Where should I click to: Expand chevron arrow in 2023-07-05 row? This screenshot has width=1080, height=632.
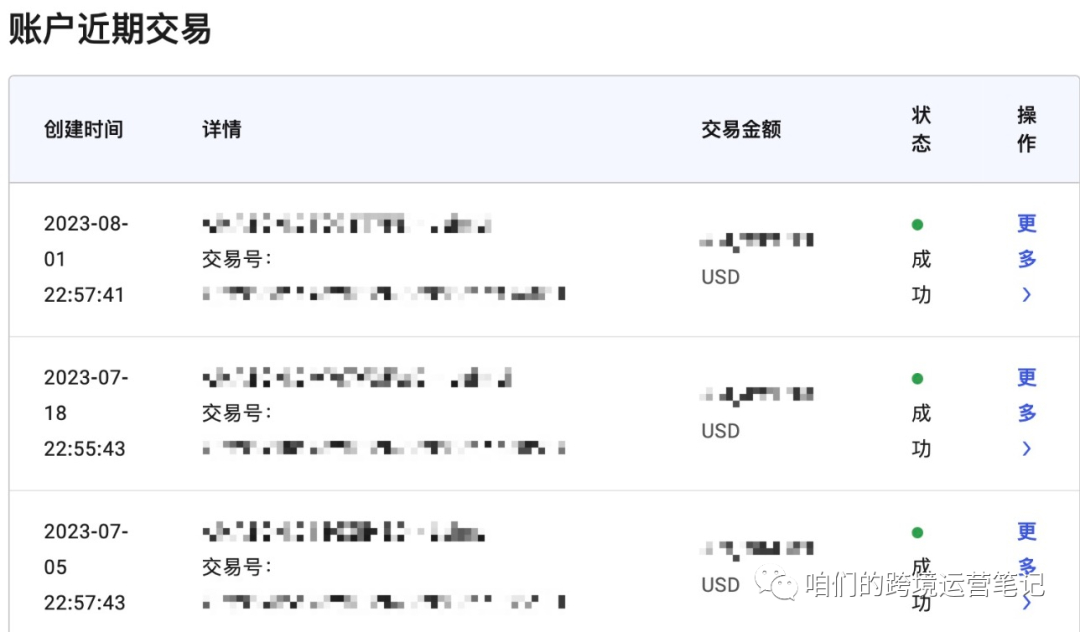point(1026,603)
